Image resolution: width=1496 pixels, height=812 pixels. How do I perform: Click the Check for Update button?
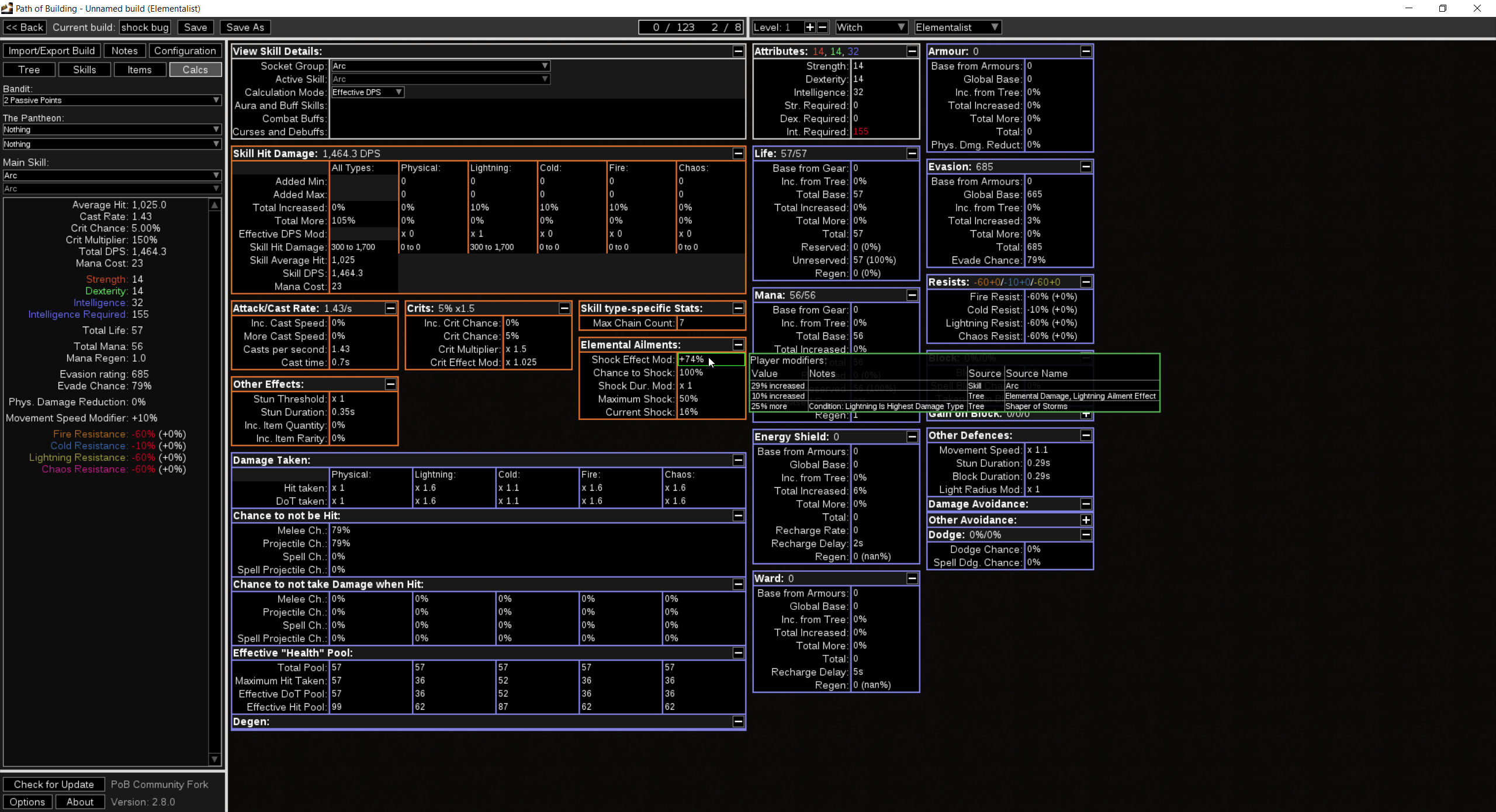pyautogui.click(x=54, y=785)
